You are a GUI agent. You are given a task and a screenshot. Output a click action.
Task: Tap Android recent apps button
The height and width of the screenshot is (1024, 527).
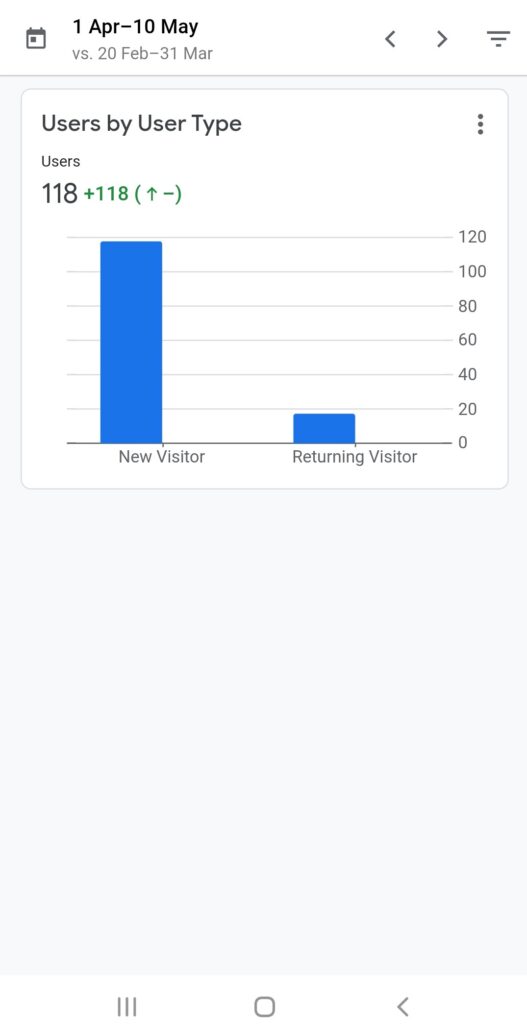(x=127, y=1006)
